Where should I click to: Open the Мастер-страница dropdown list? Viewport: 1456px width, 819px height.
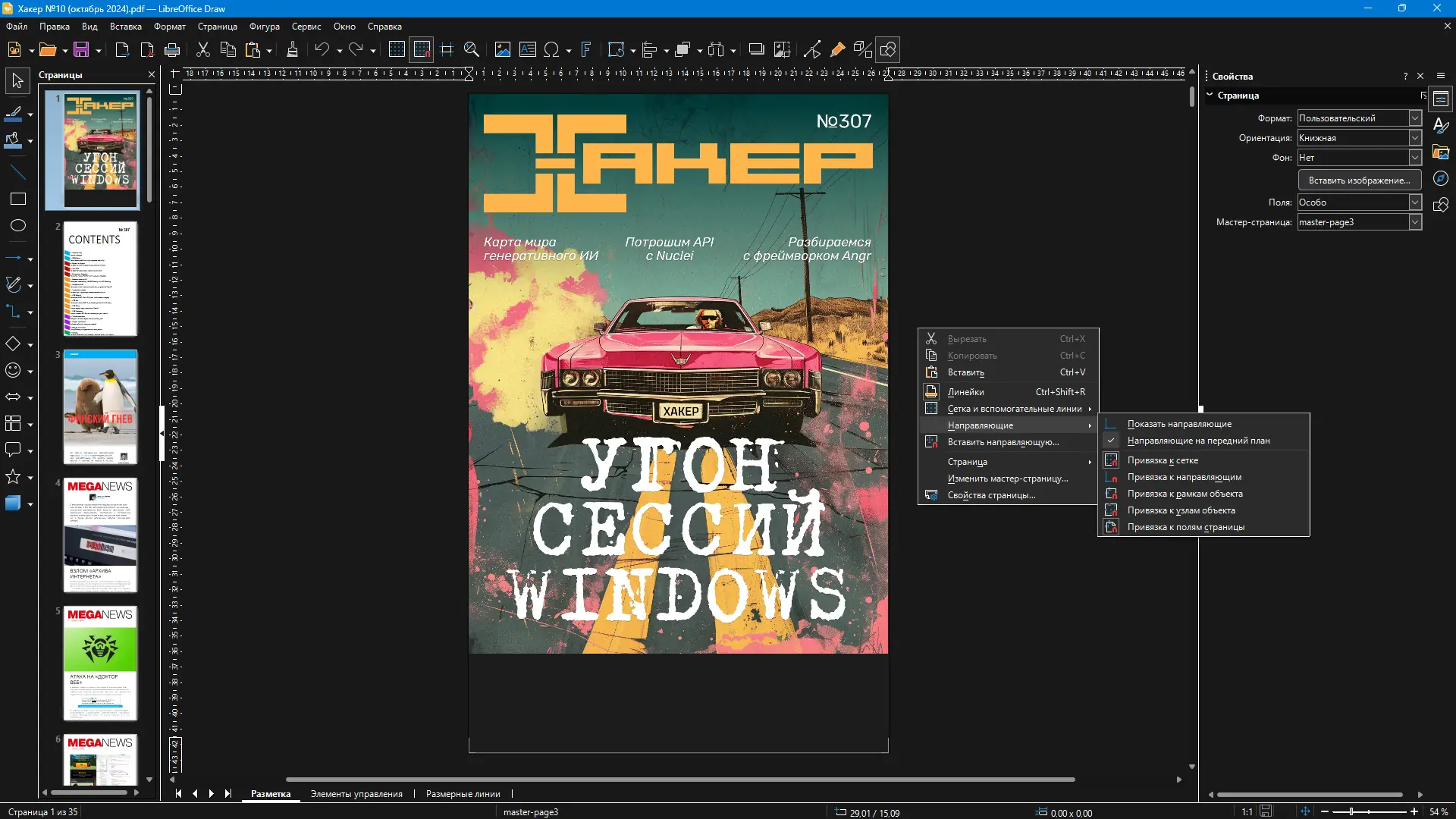tap(1415, 222)
